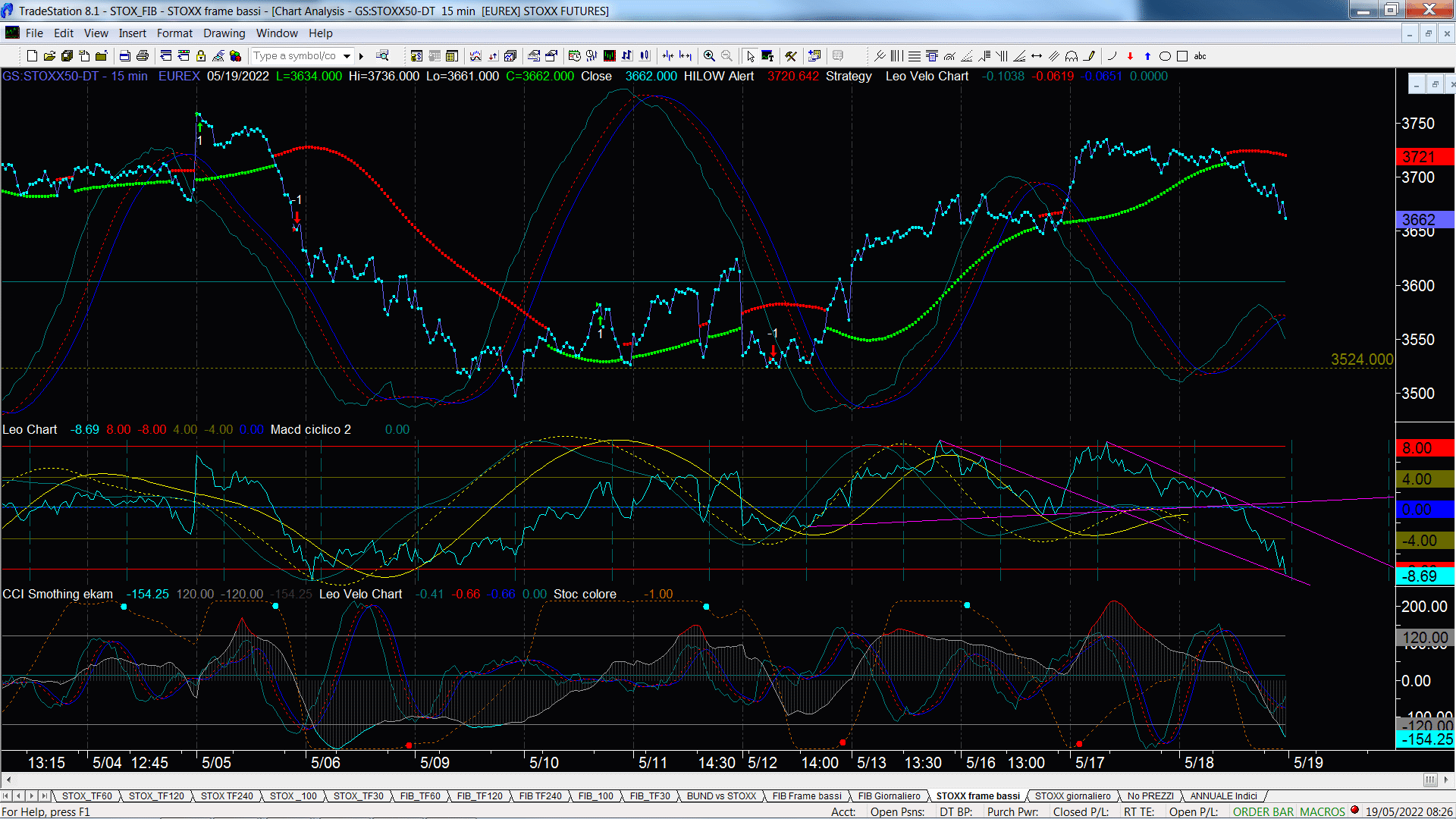Click the clock calendar icon in toolbar
The width and height of the screenshot is (1456, 819).
point(574,56)
